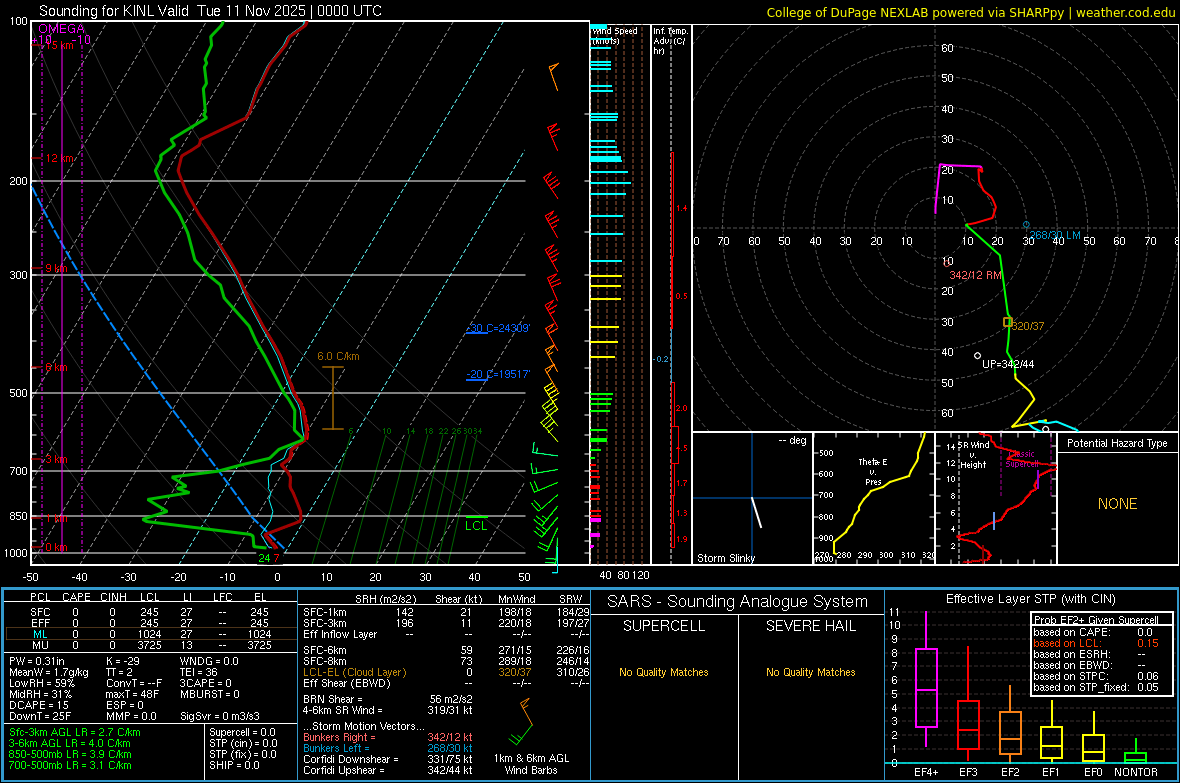Screen dimensions: 1180x783
Task: Select the 'Sfc-3km AGL LR = 2.7 C/km' line
Action: click(x=75, y=732)
